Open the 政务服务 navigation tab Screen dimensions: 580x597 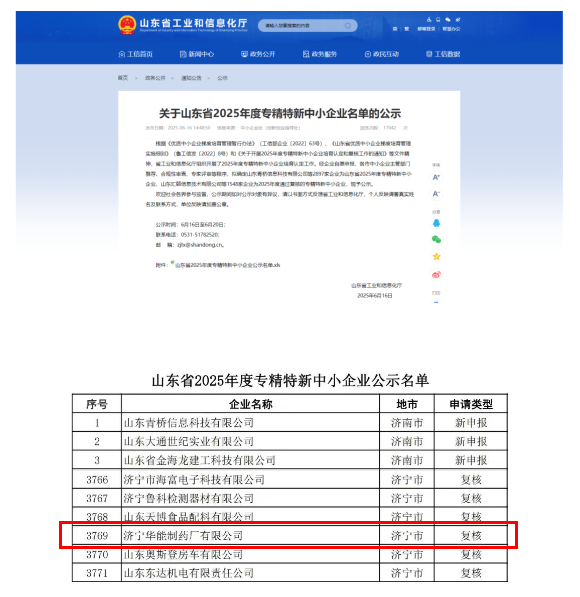[x=320, y=54]
